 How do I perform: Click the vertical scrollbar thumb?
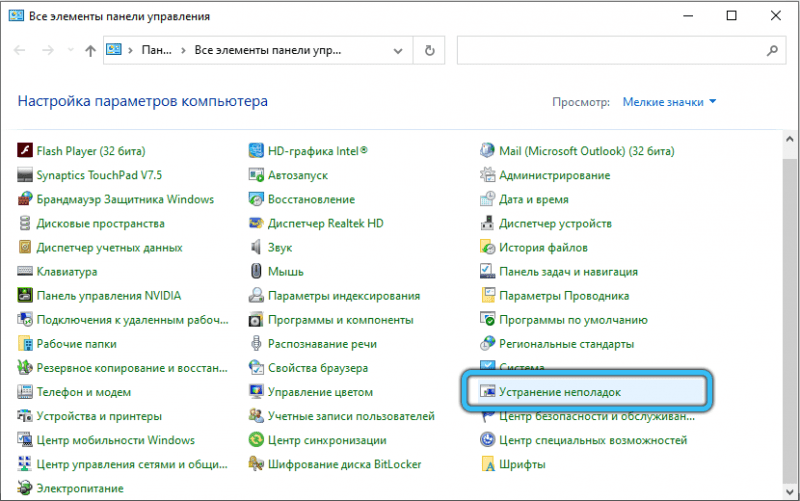point(790,319)
